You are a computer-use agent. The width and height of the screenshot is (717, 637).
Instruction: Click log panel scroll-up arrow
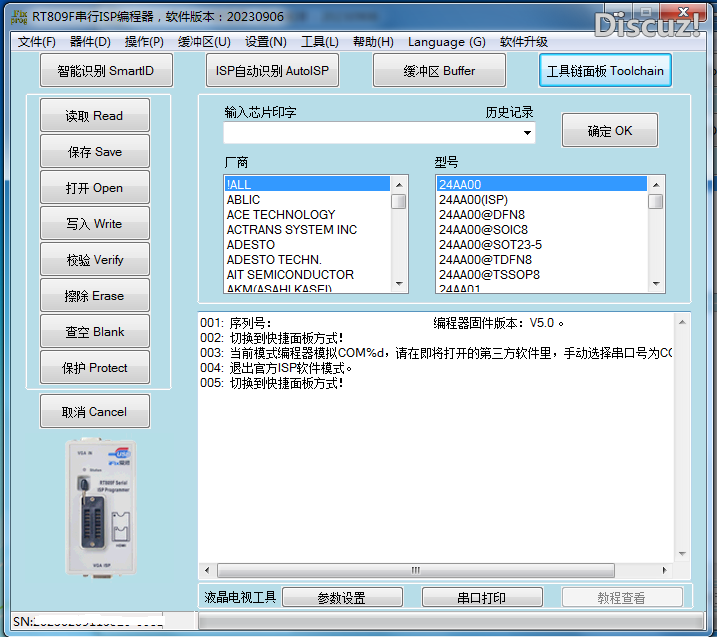[682, 322]
